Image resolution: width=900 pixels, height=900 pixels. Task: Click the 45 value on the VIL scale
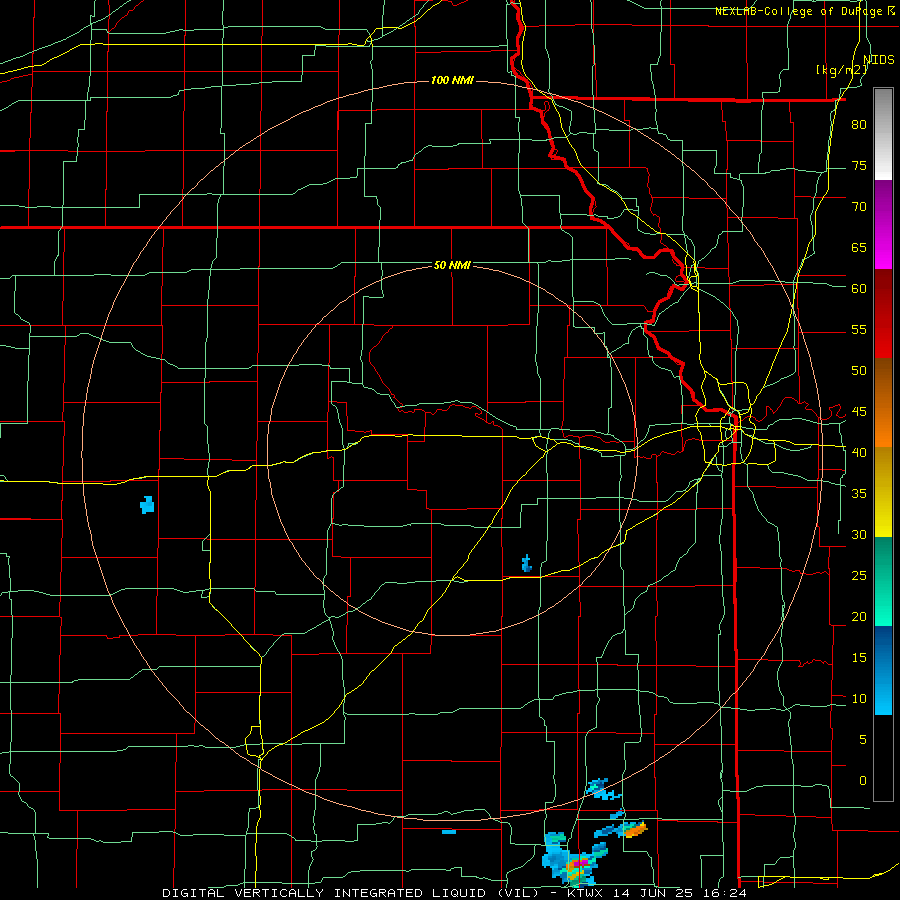tap(859, 412)
